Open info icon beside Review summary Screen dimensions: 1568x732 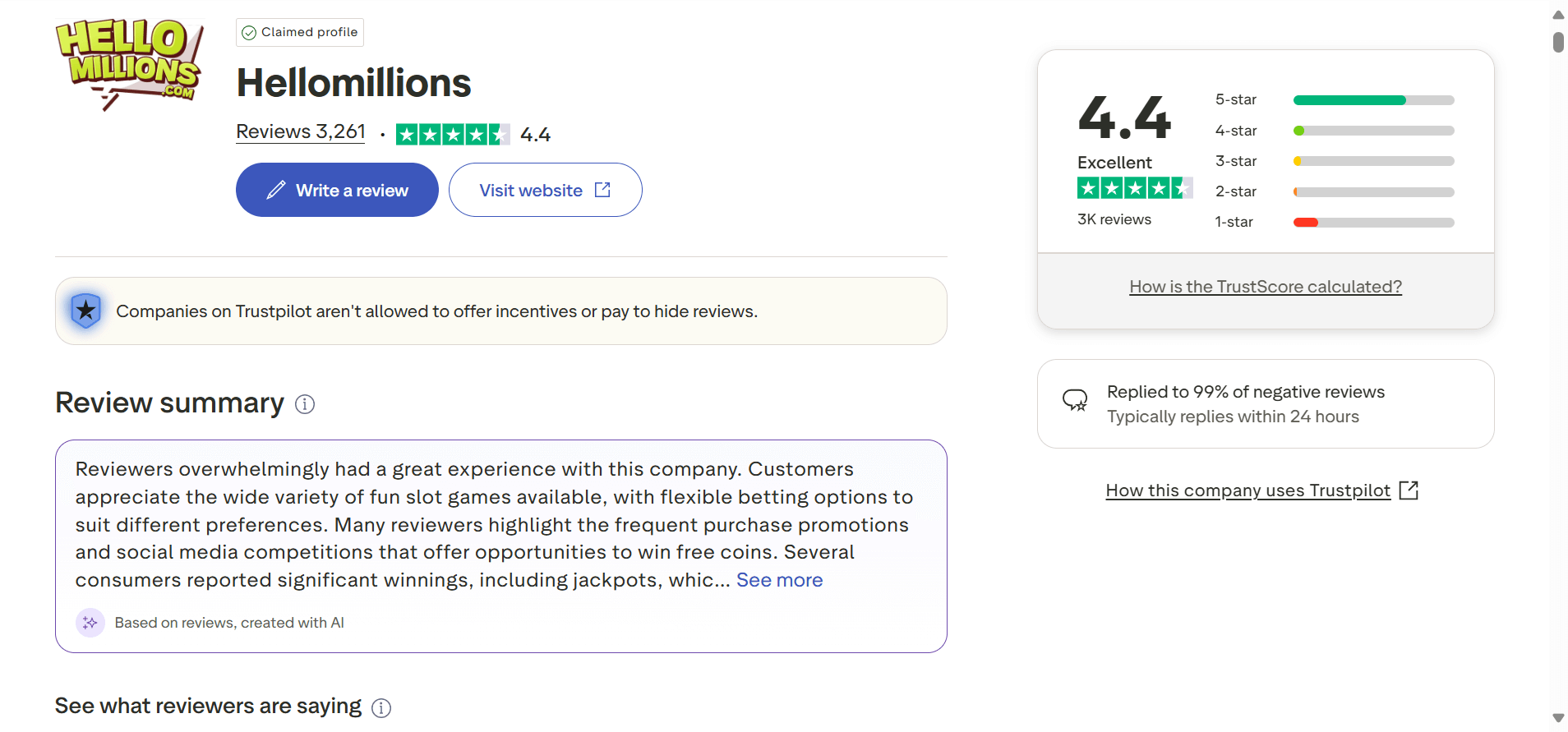305,404
